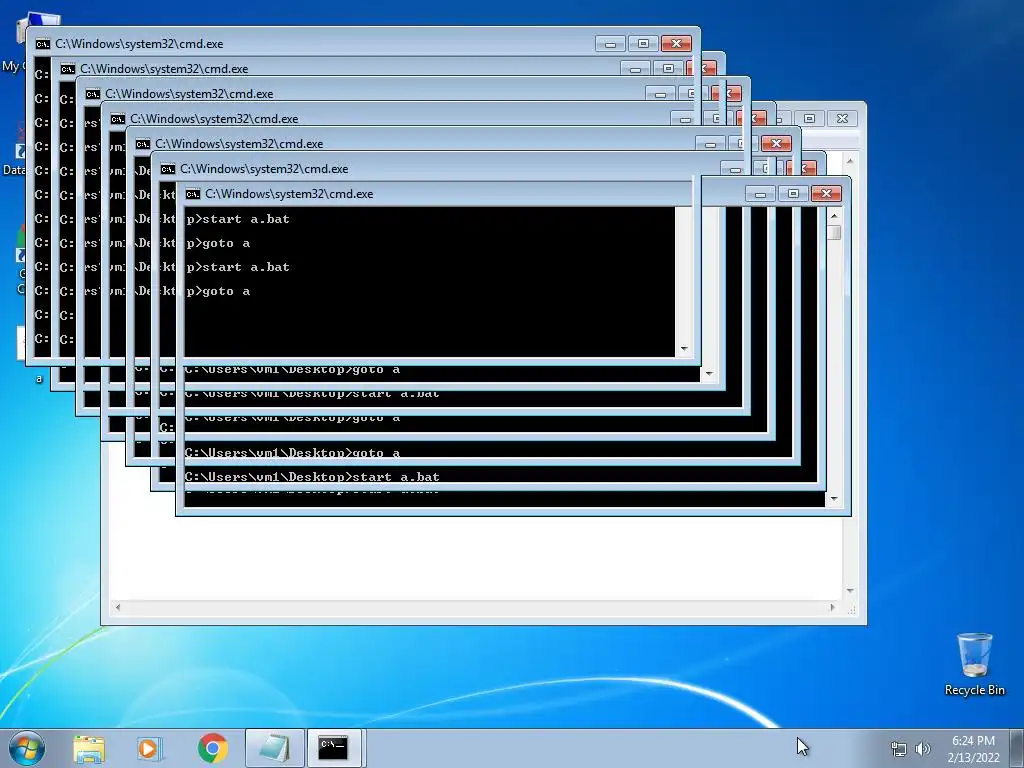1024x768 pixels.
Task: Open the clock showing 6:24 PM
Action: [x=973, y=749]
